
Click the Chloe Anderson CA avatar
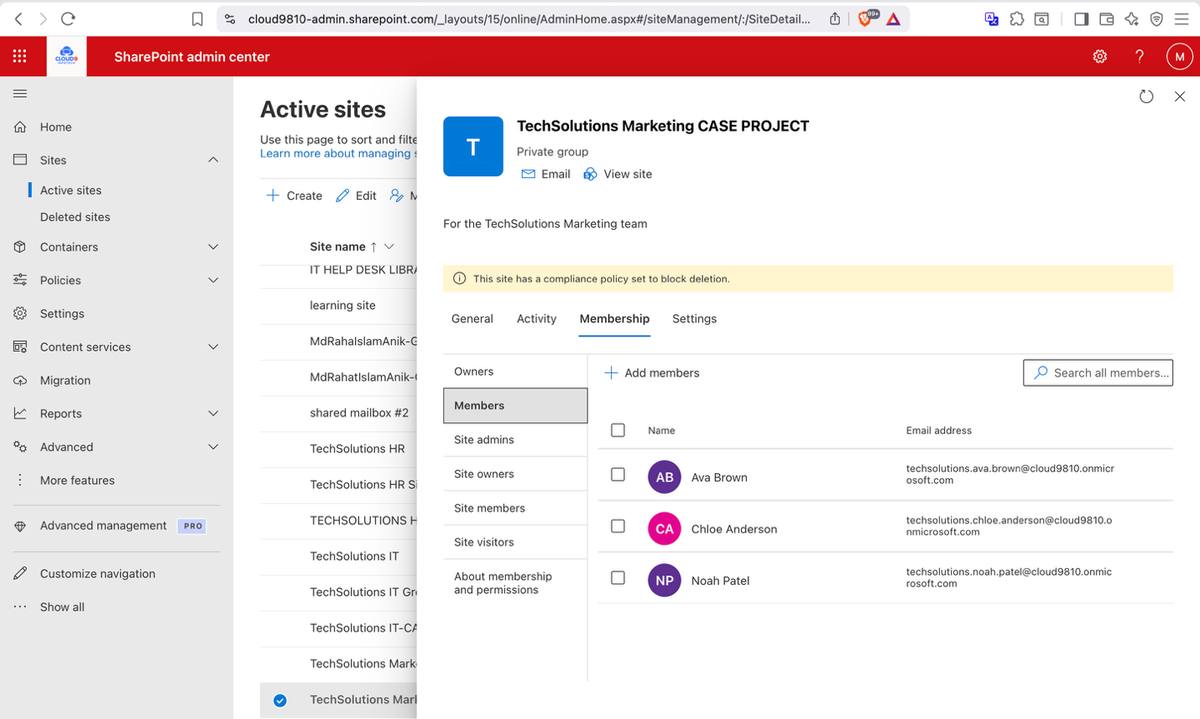click(665, 529)
